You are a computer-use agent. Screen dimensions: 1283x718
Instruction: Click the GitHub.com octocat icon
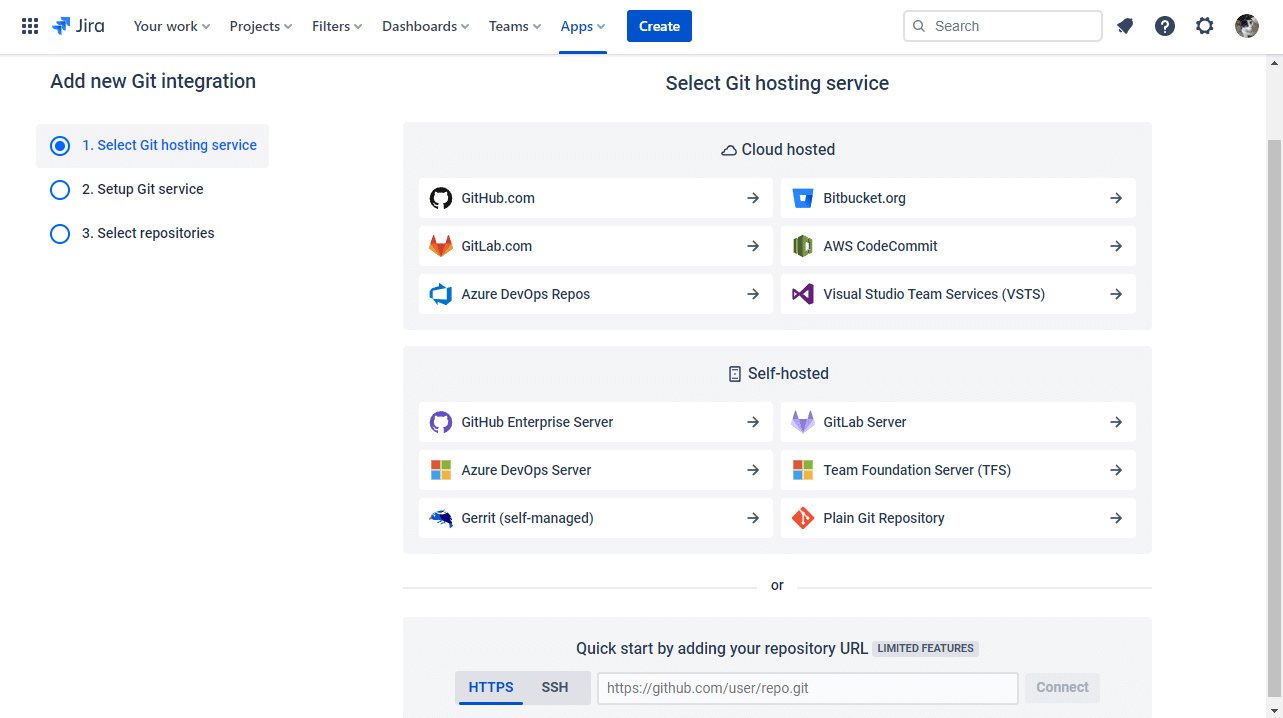point(441,198)
